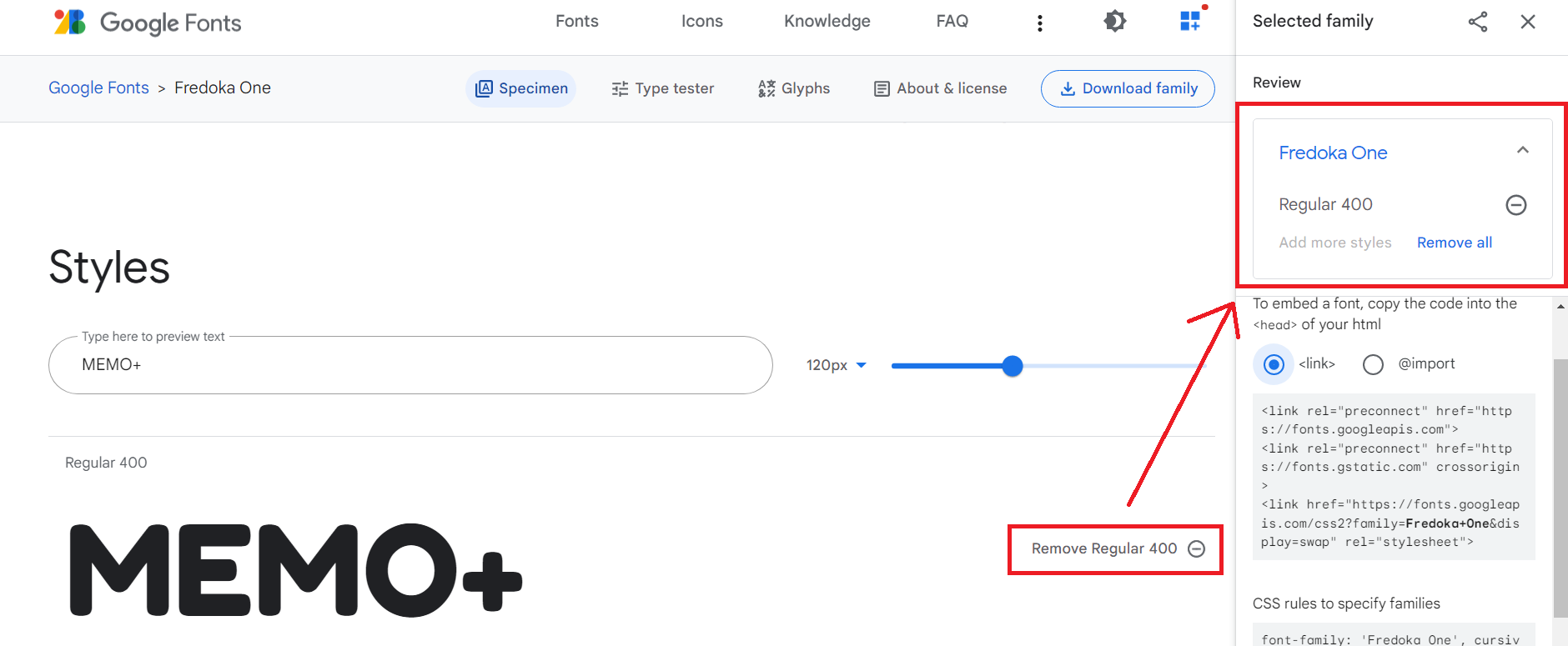Open the FAQ nav item
The height and width of the screenshot is (646, 1568).
tap(952, 22)
